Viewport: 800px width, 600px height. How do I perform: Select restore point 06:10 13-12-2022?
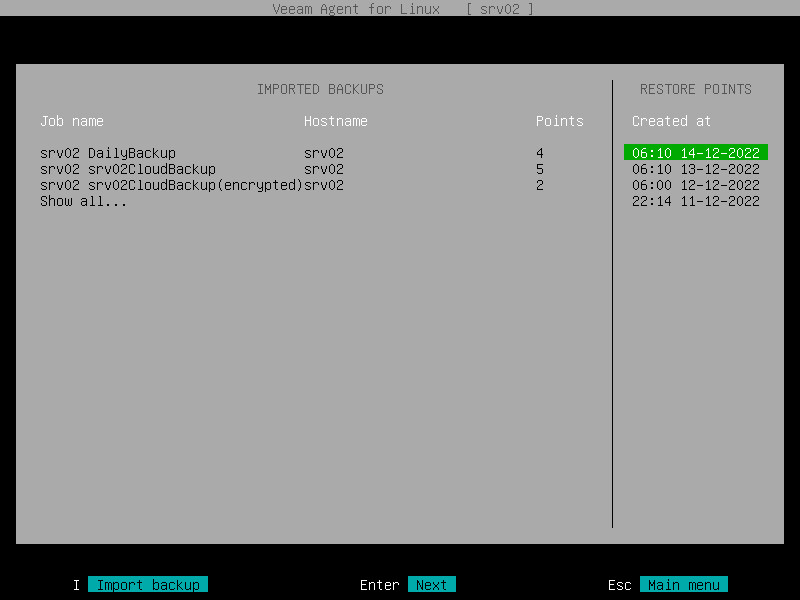pyautogui.click(x=696, y=169)
